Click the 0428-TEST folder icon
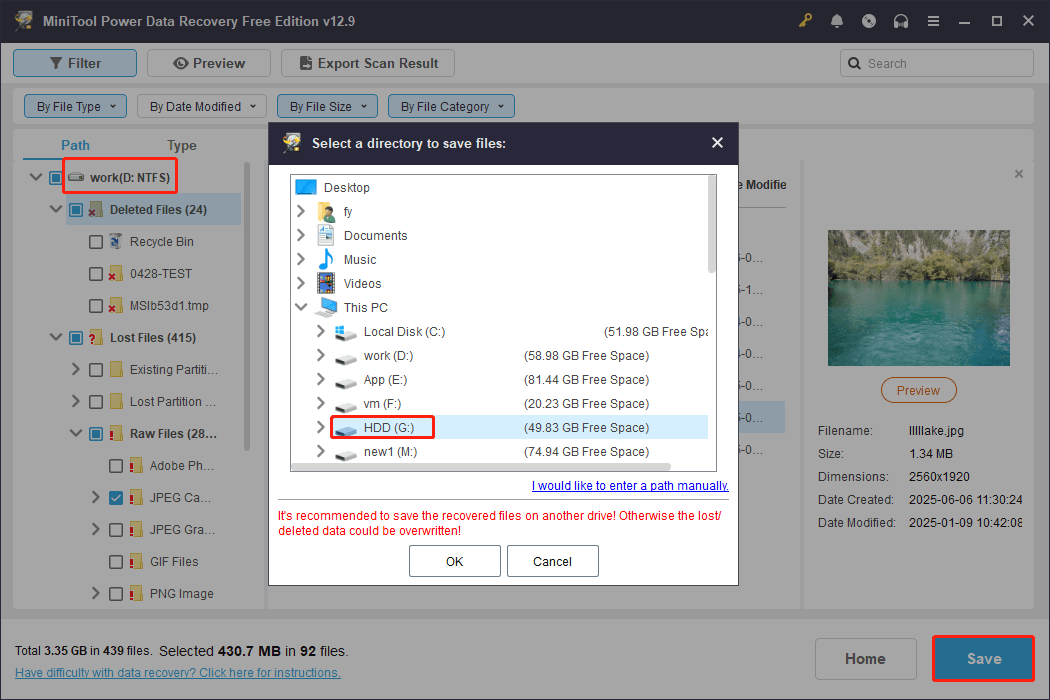 click(116, 273)
